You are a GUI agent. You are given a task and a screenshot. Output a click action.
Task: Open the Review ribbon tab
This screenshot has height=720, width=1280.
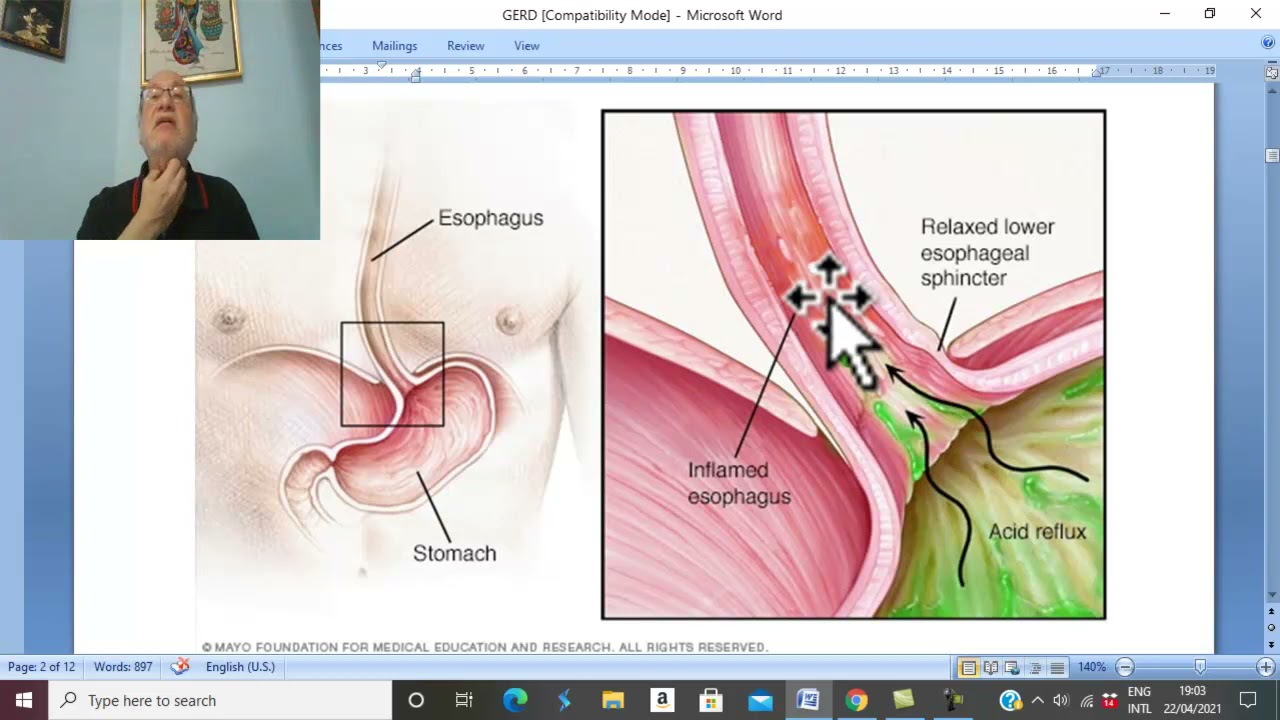[465, 46]
